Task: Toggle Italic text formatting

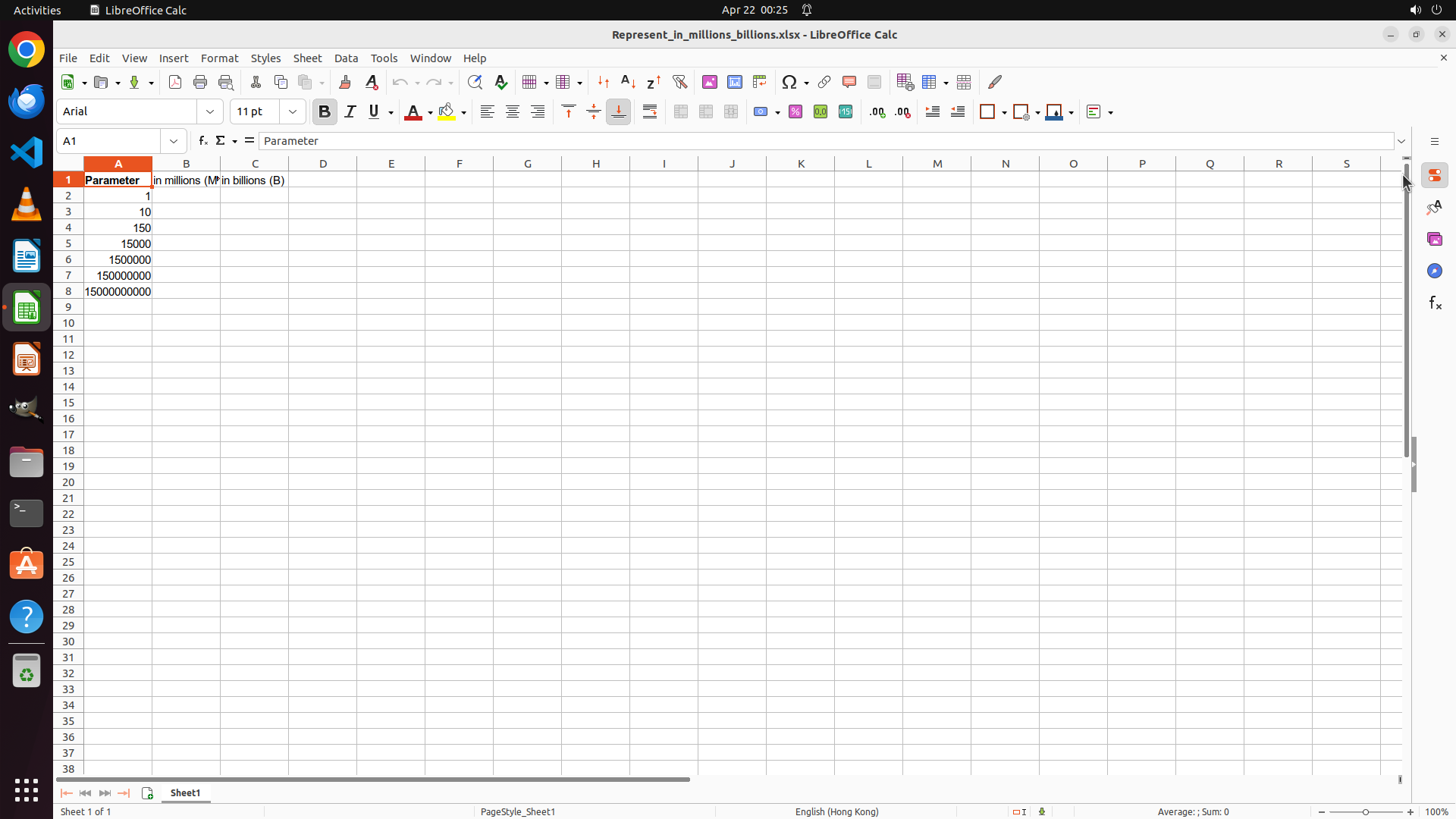Action: (x=350, y=111)
